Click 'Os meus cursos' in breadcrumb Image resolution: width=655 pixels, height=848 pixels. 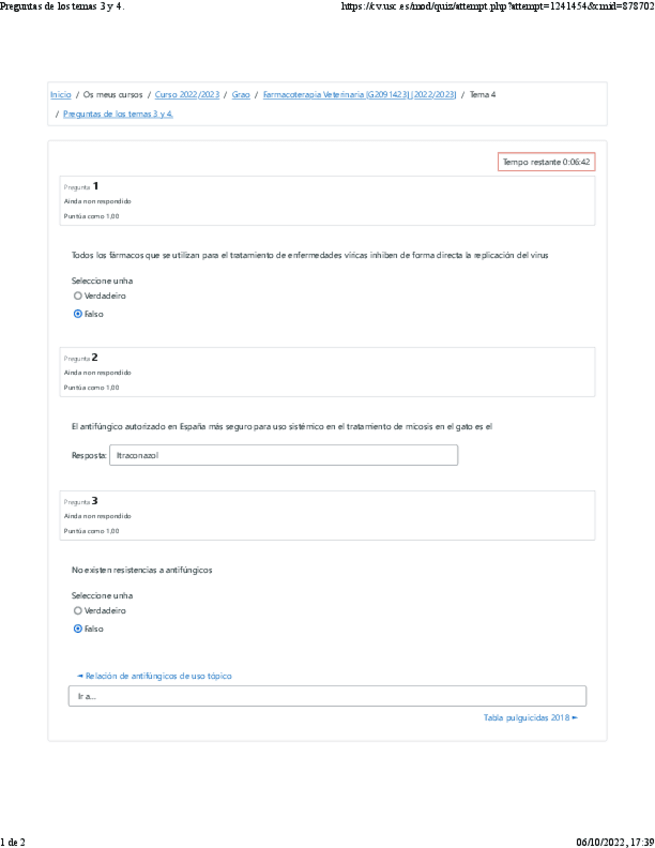point(113,94)
